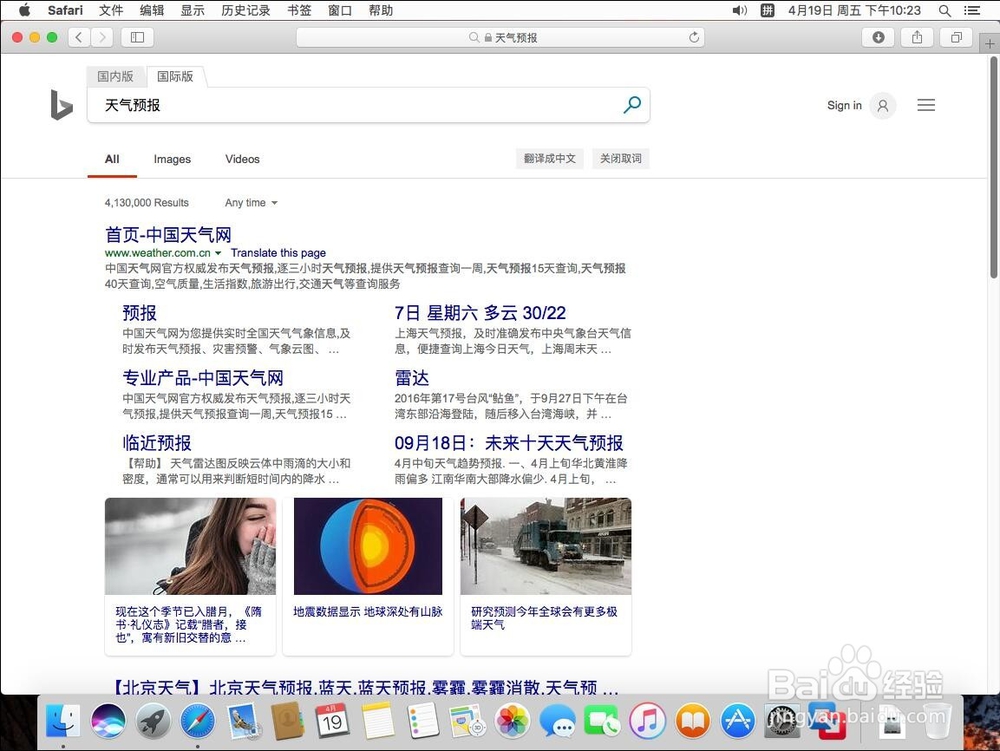Viewport: 1000px width, 751px height.
Task: Open Calendar from the Dock
Action: [x=332, y=721]
